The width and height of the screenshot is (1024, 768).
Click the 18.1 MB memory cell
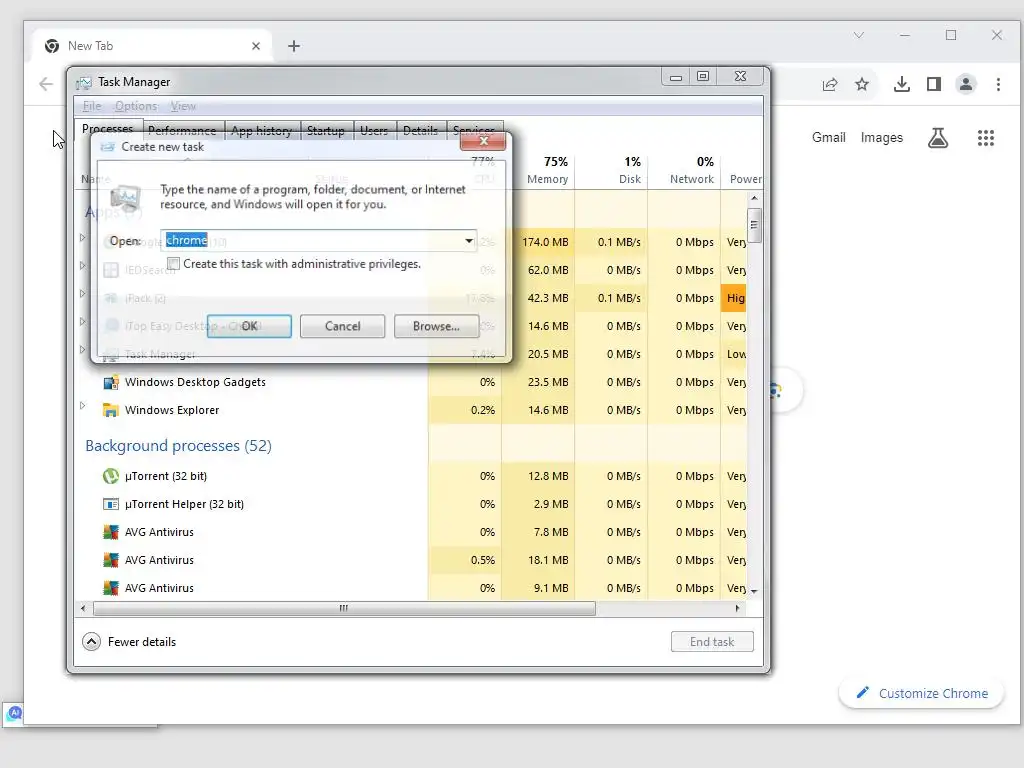tap(539, 560)
